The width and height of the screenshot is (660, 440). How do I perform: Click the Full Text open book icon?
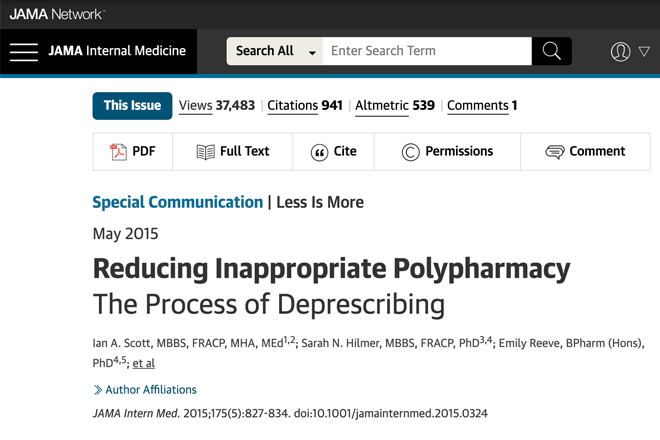pyautogui.click(x=205, y=152)
